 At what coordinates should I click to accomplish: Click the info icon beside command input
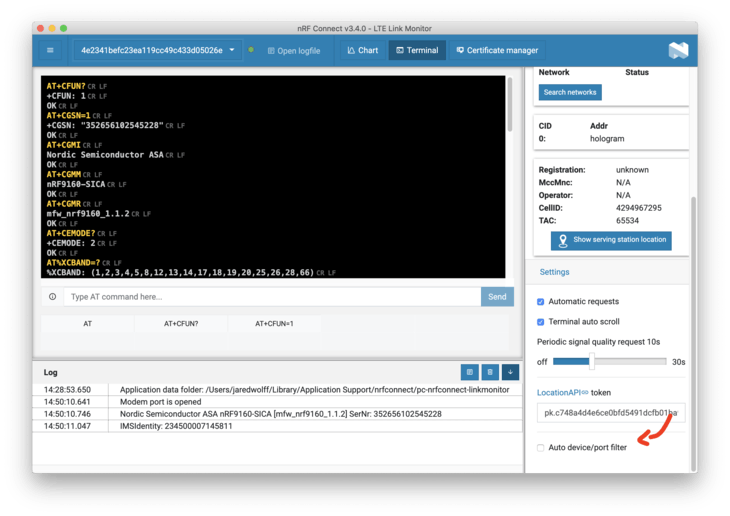tap(53, 297)
